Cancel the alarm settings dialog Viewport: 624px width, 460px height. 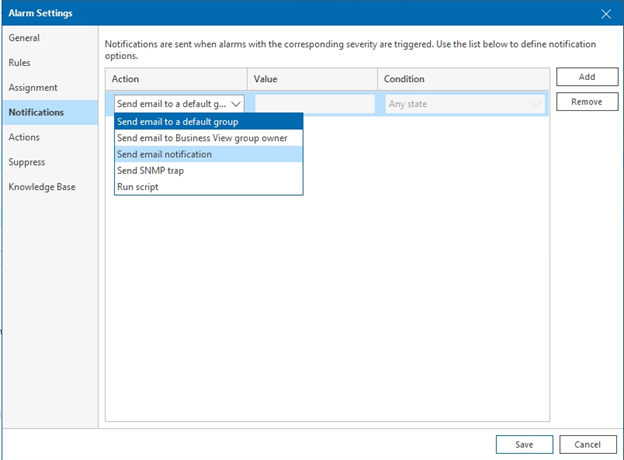point(587,444)
